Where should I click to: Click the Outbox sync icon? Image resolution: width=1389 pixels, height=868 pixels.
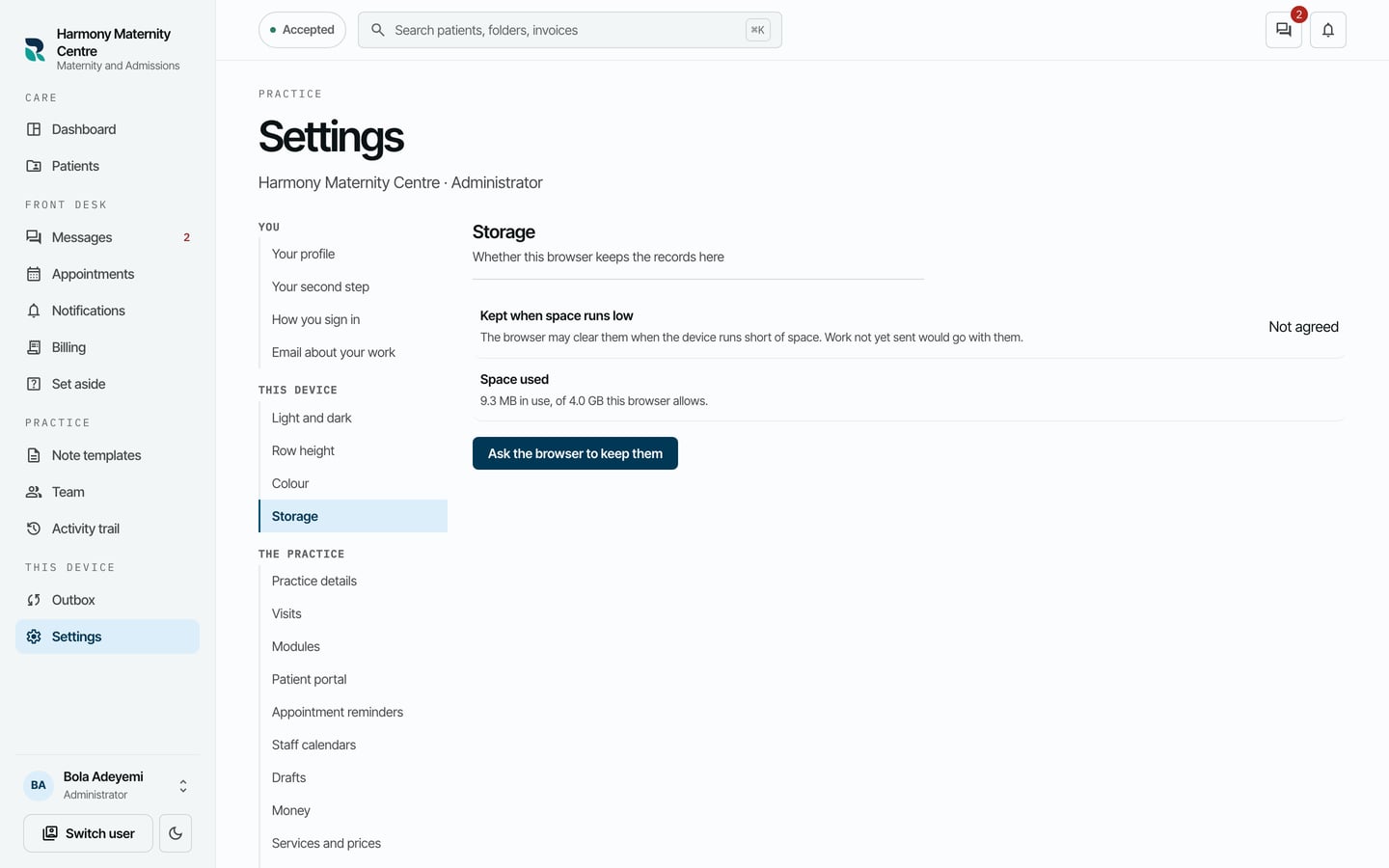point(34,600)
